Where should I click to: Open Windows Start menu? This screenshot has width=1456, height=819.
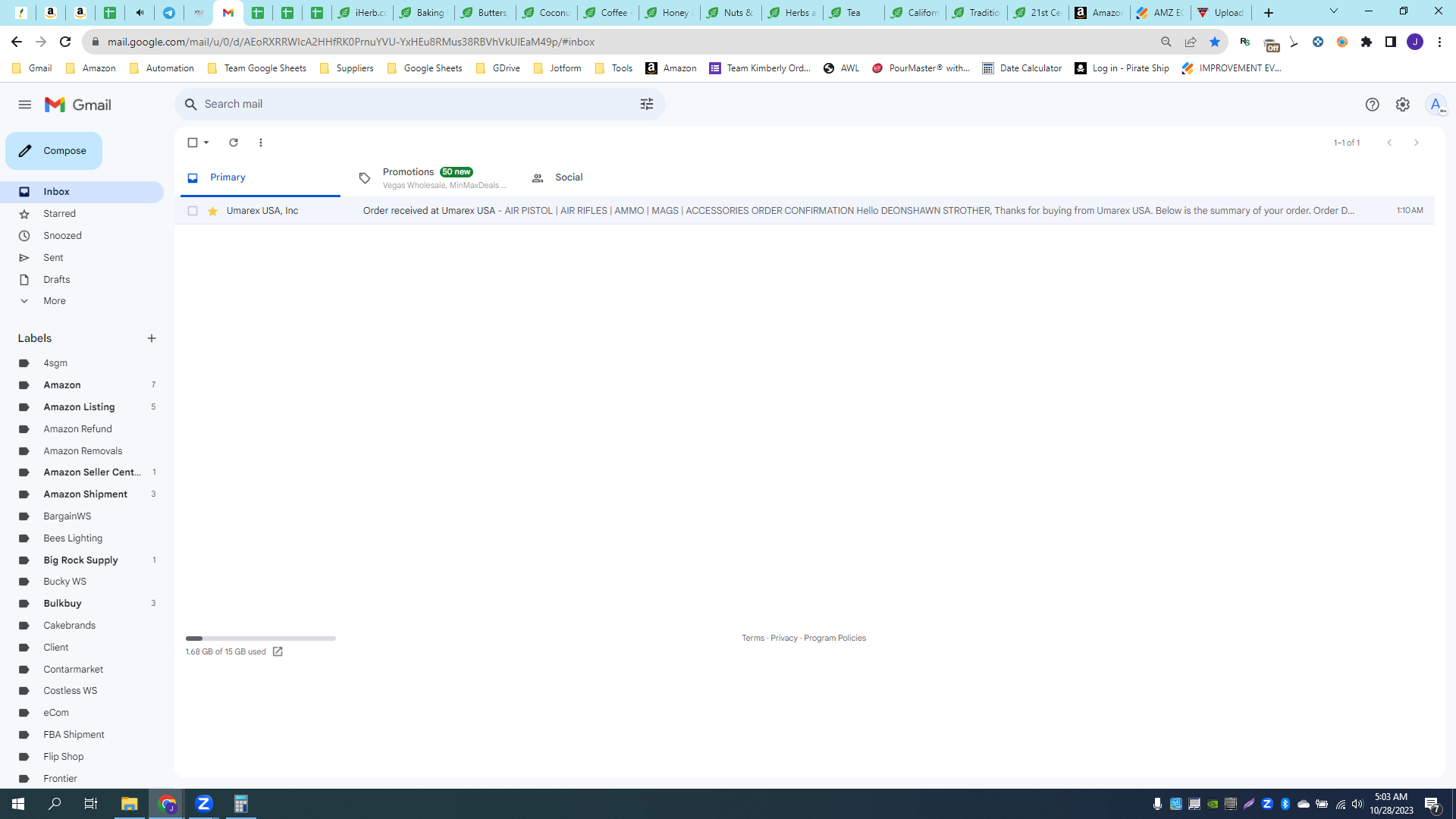(x=18, y=804)
